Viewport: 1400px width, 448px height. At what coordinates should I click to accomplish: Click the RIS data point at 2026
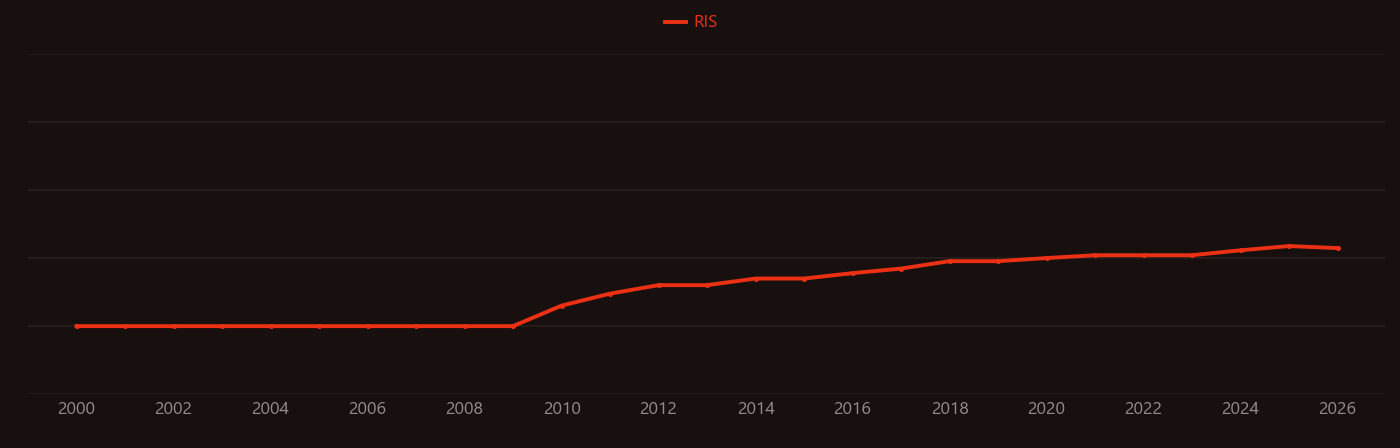[x=1338, y=248]
